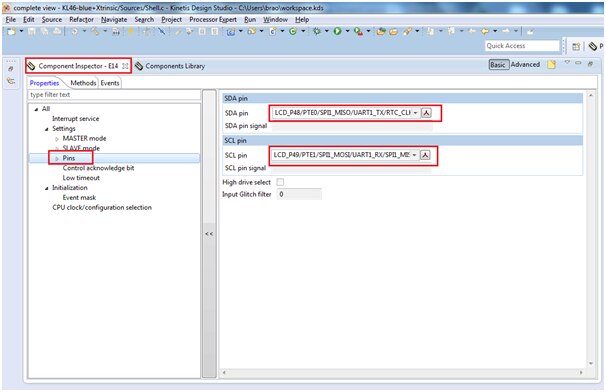Click the yellow star toolbar icon
606x392 pixels.
pos(131,32)
